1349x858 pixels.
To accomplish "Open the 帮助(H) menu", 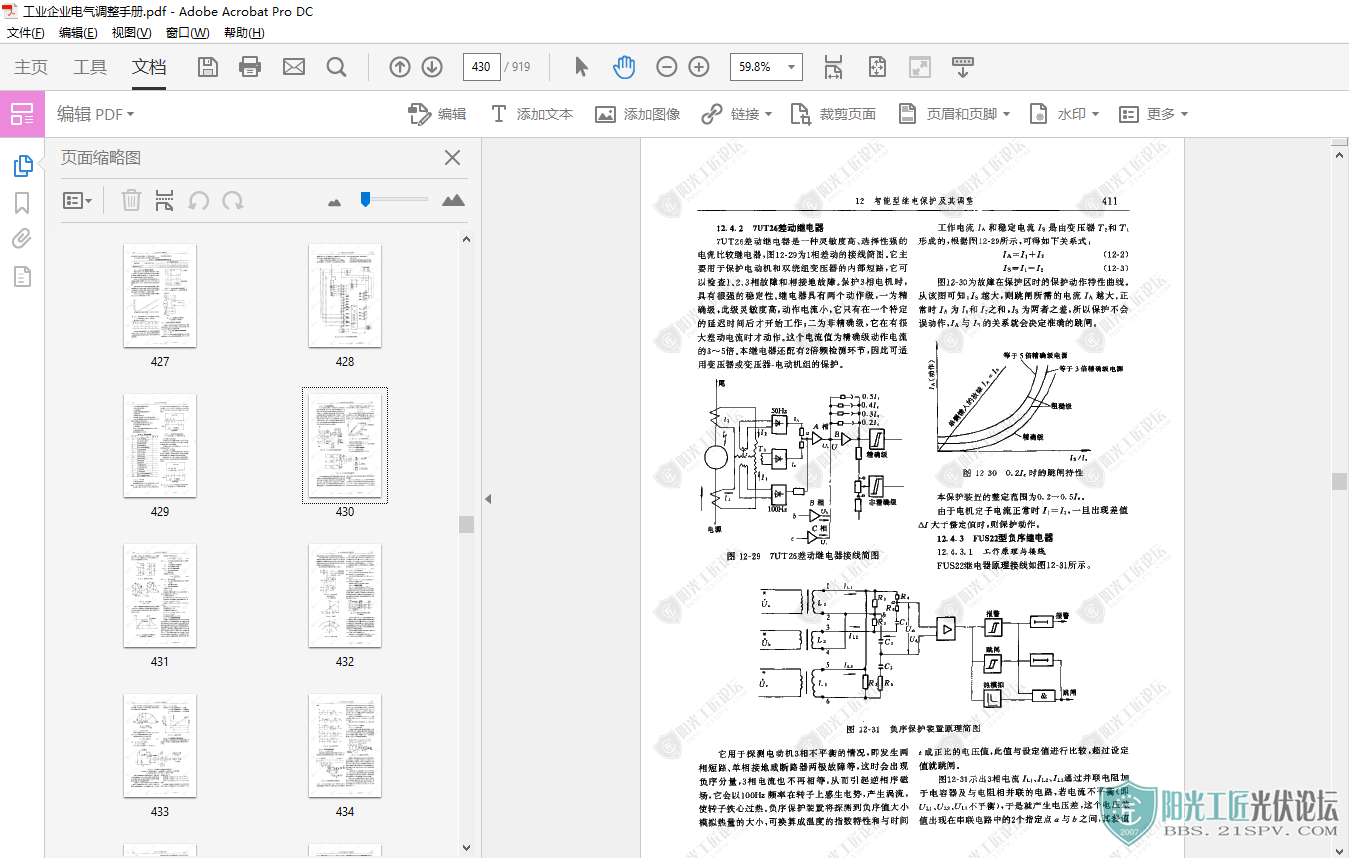I will [244, 33].
